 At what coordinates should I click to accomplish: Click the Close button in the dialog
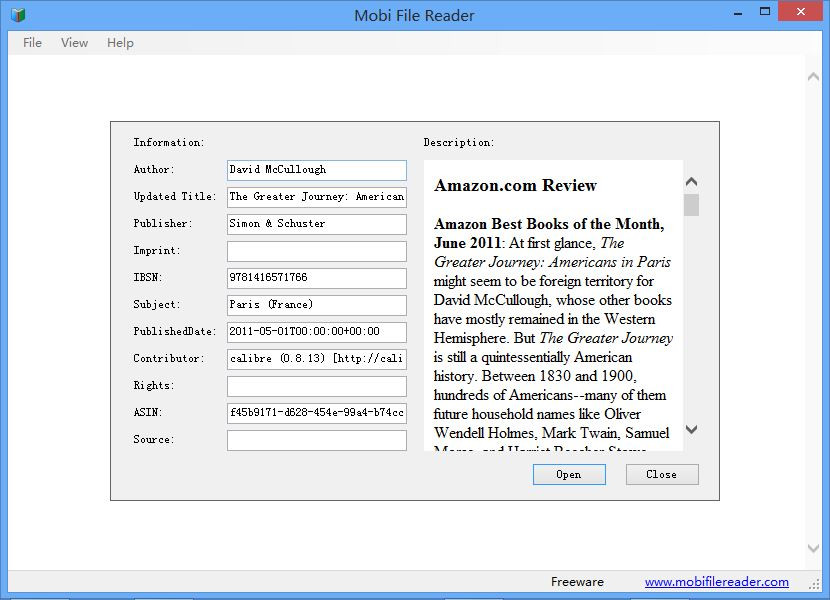(x=662, y=474)
